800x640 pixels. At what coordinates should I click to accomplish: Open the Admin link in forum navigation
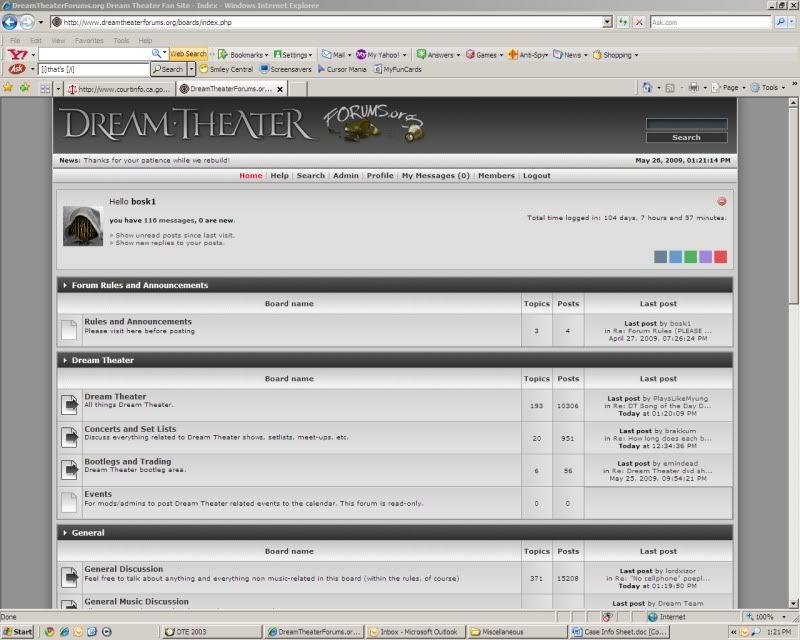tap(346, 176)
